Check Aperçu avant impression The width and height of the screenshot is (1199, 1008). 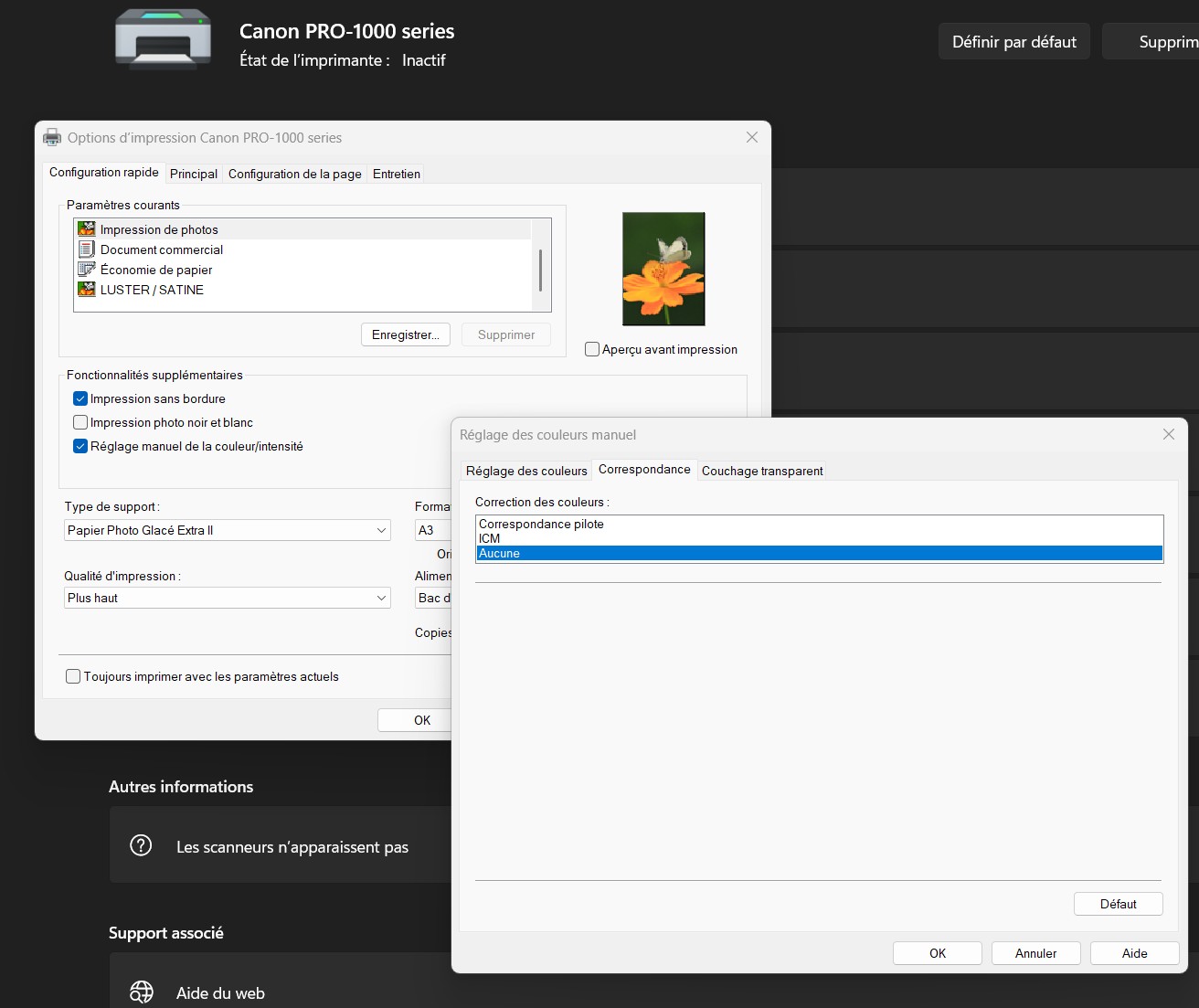(592, 349)
